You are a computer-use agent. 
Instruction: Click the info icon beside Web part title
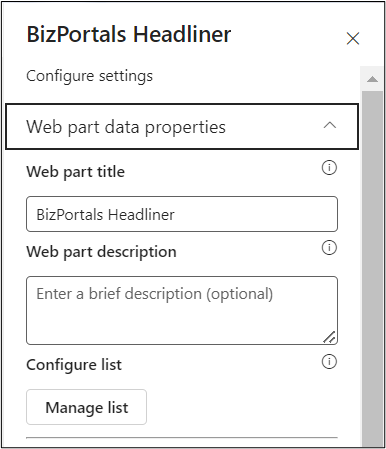click(329, 168)
